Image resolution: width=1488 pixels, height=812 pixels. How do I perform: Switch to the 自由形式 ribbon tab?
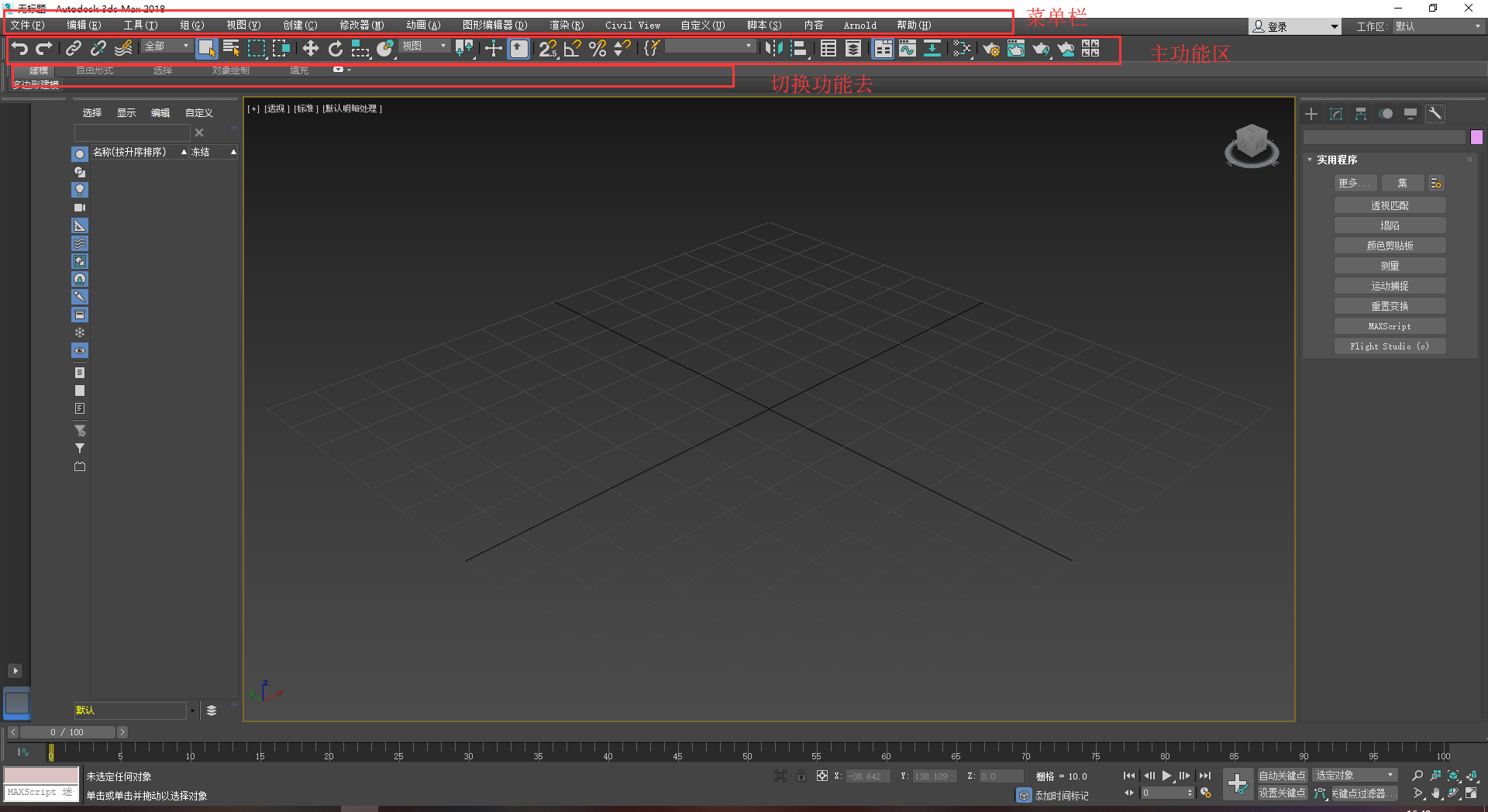[94, 70]
